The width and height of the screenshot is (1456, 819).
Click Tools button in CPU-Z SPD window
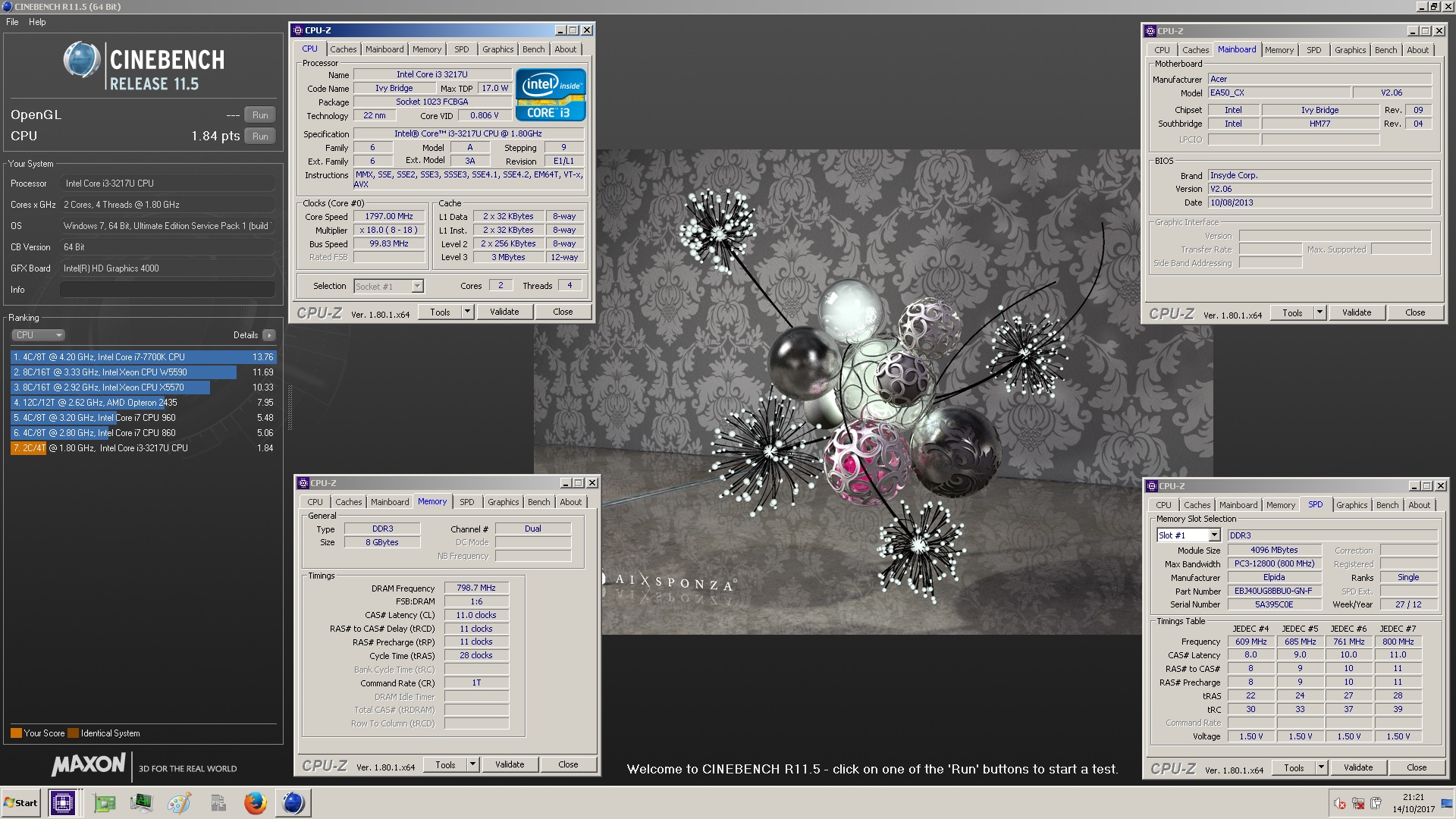point(1294,767)
